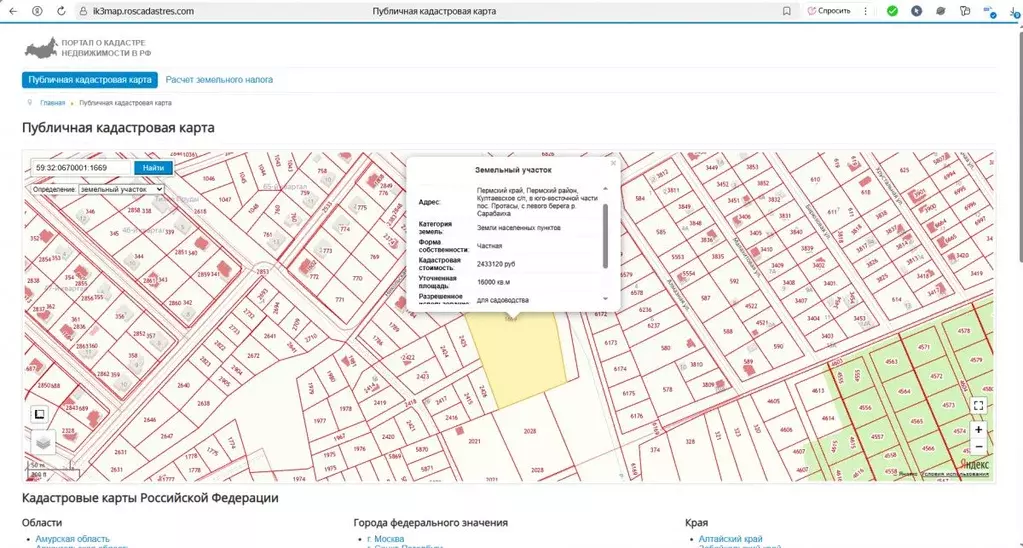Click the Кадастровая стоимость value 2433120 руб
This screenshot has width=1023, height=548.
(496, 264)
